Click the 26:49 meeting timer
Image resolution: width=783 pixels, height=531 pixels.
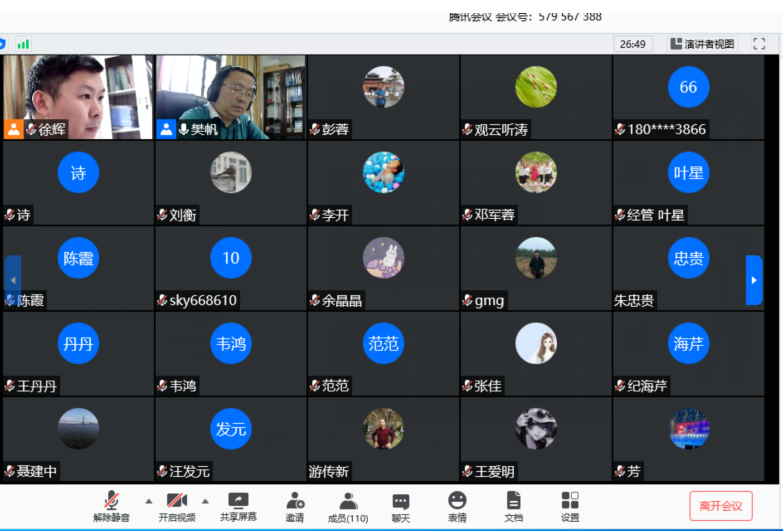(x=632, y=44)
